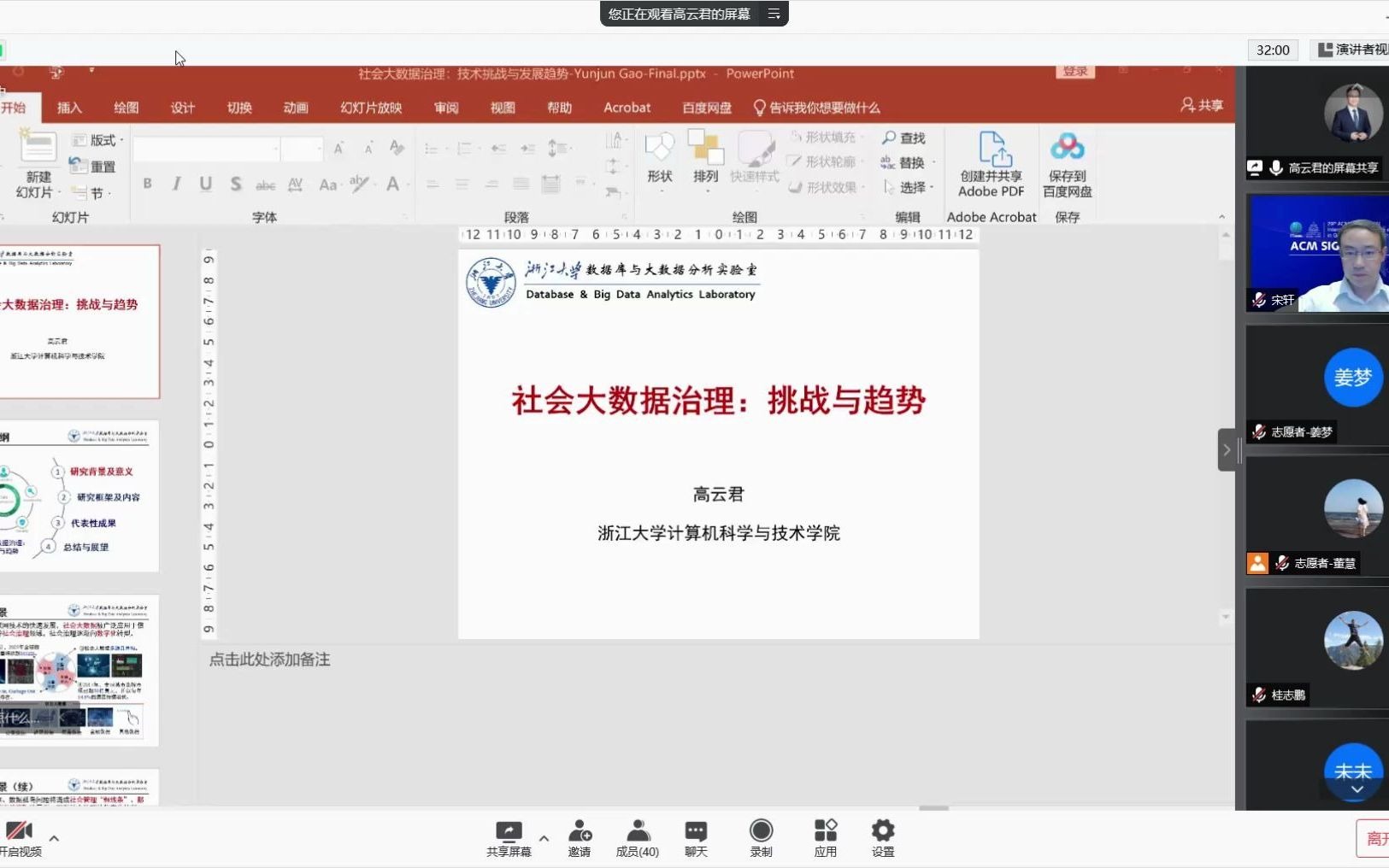Increase font size button
The image size is (1389, 868).
coord(339,149)
